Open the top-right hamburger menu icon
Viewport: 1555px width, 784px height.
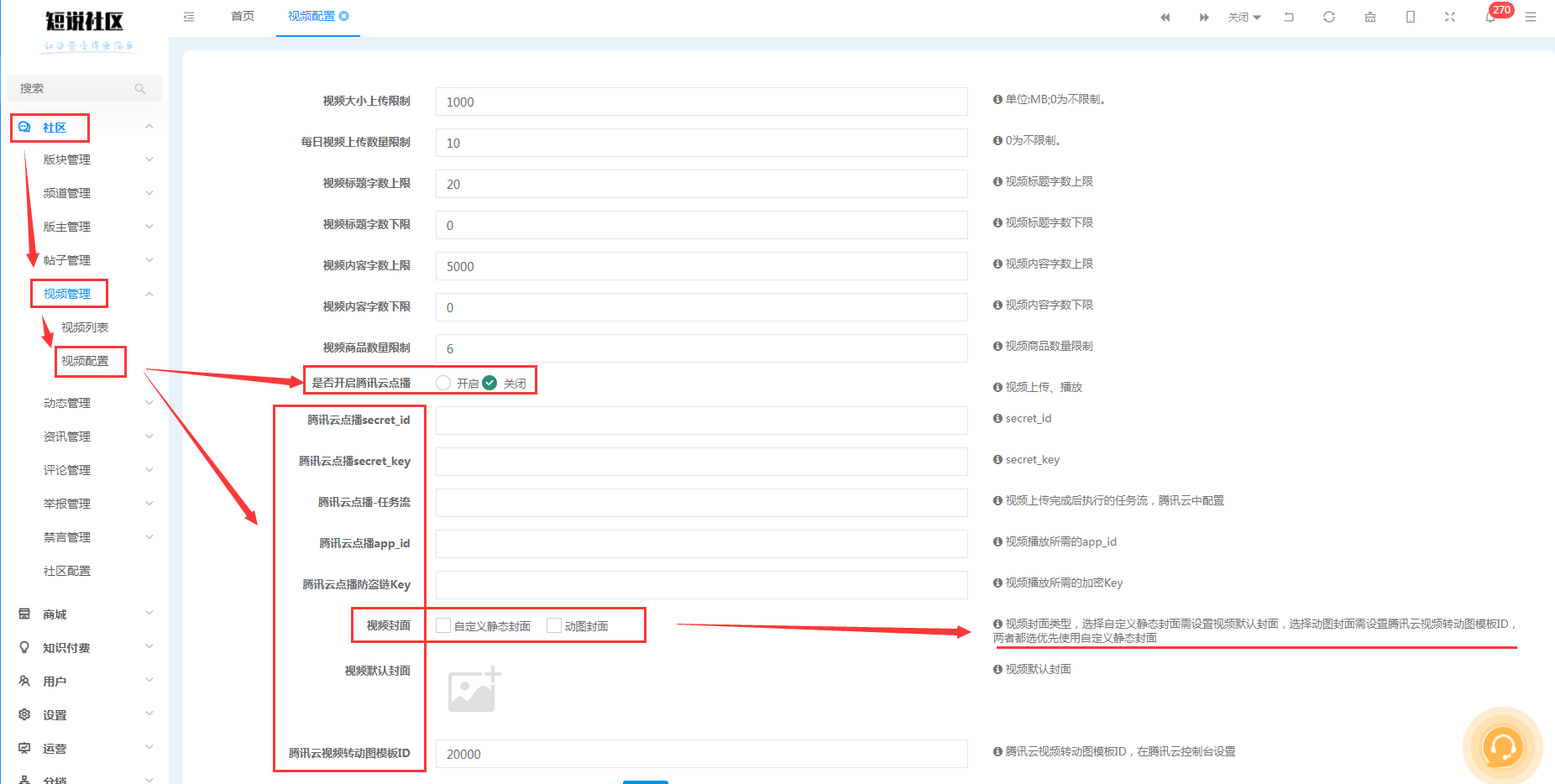[x=1531, y=17]
